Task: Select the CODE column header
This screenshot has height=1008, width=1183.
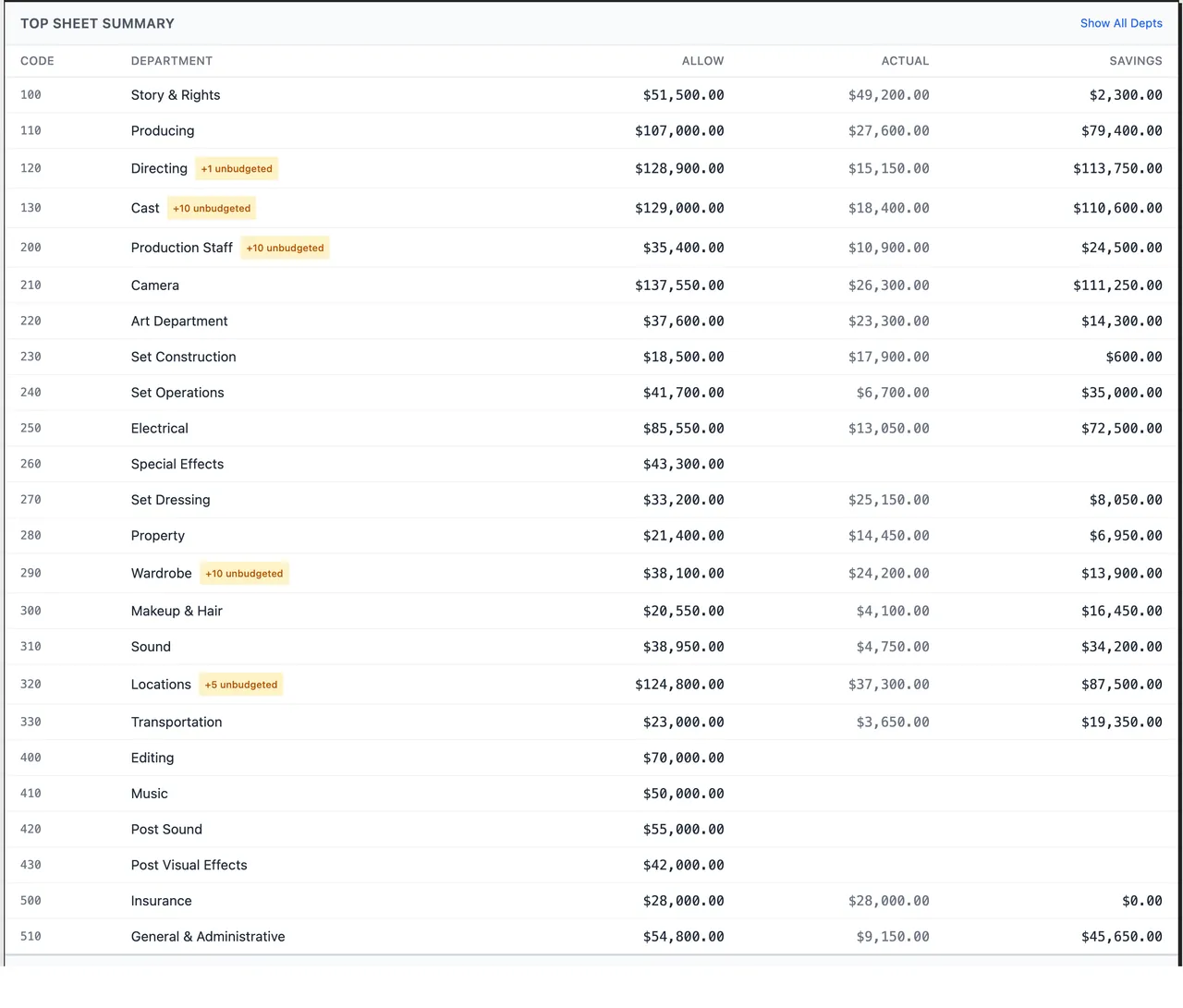Action: 37,61
